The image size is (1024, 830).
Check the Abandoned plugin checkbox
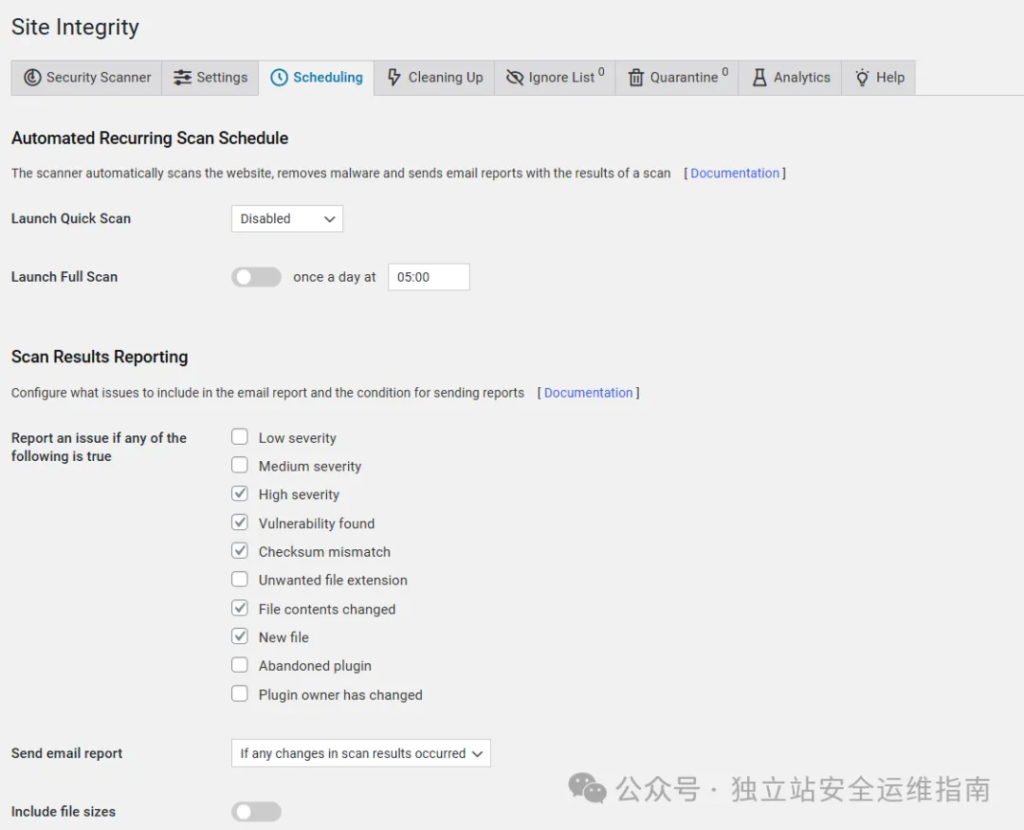(240, 665)
